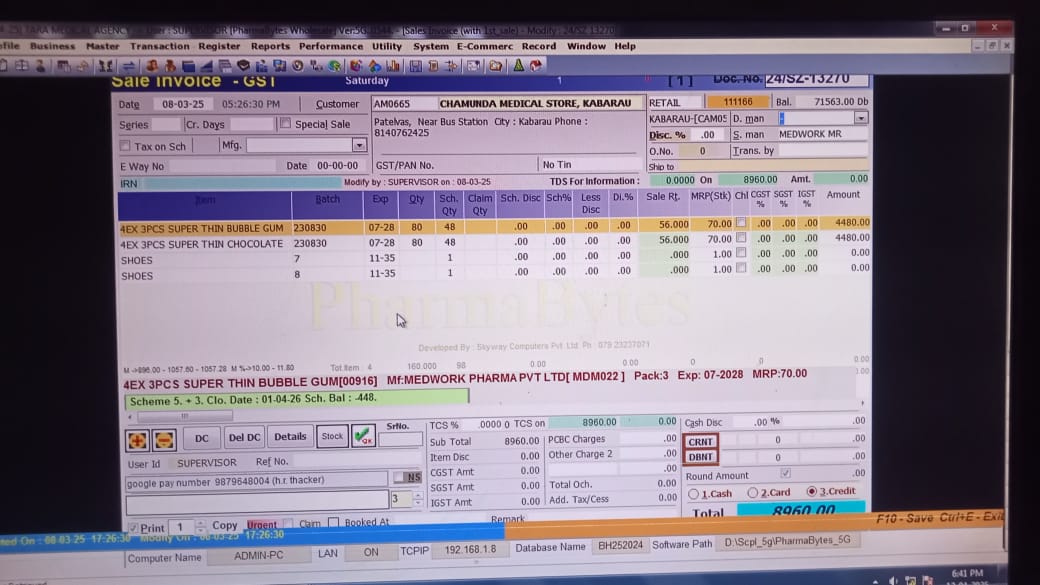Open the Transaction menu
This screenshot has width=1040, height=585.
(x=159, y=46)
